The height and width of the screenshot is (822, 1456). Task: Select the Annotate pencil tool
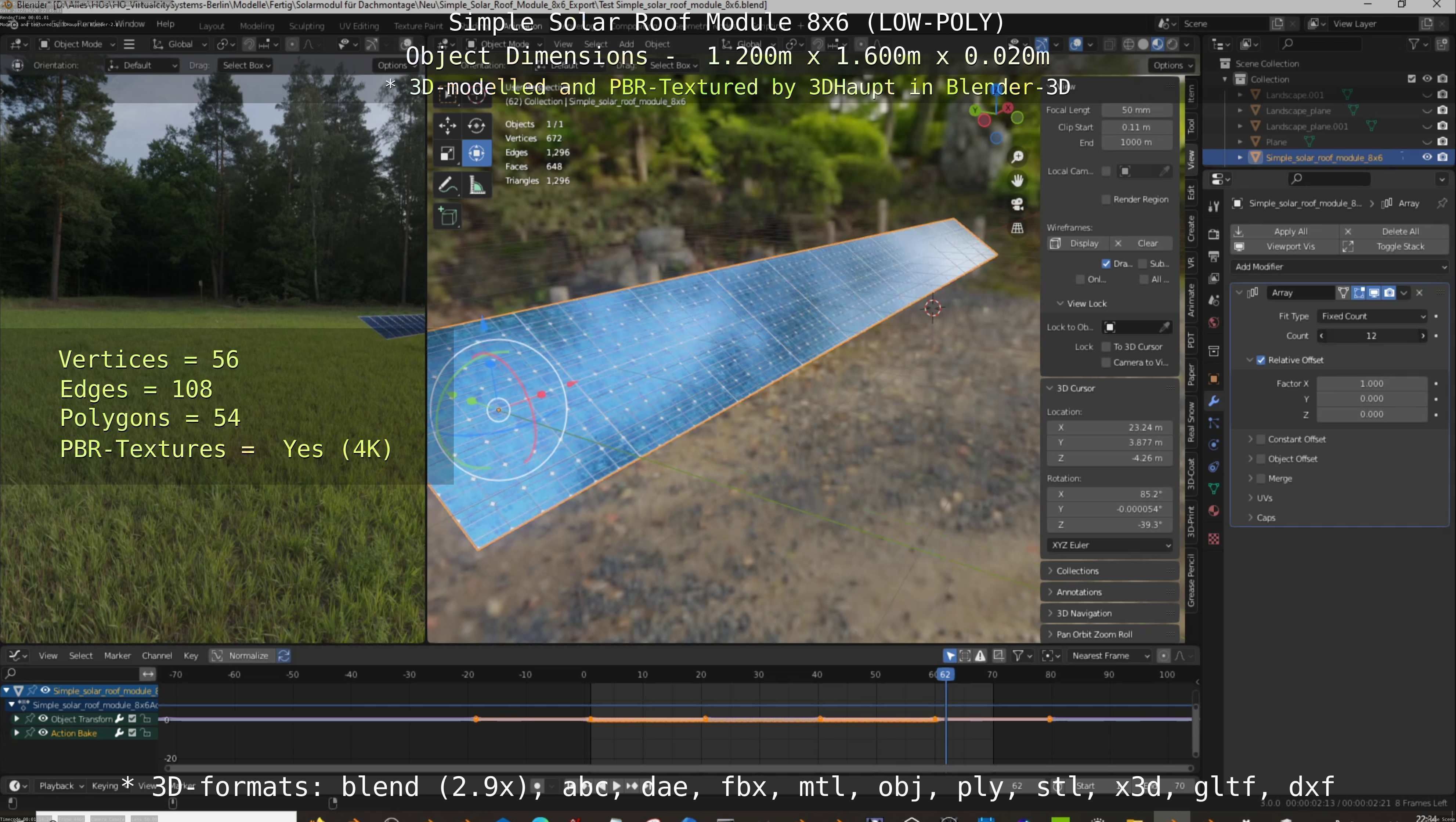[447, 185]
